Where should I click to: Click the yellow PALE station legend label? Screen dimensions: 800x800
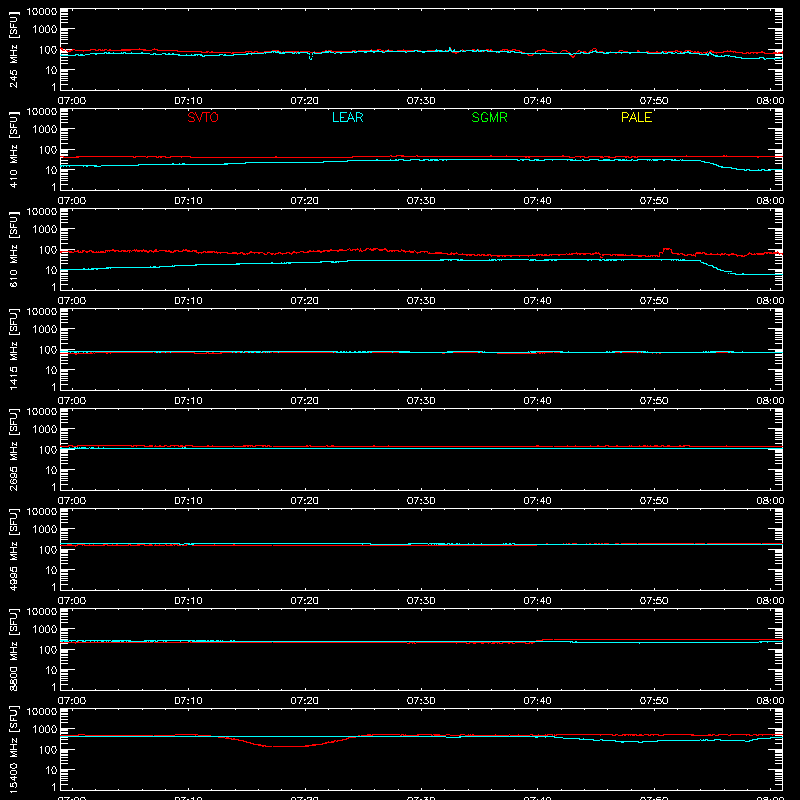[x=636, y=117]
